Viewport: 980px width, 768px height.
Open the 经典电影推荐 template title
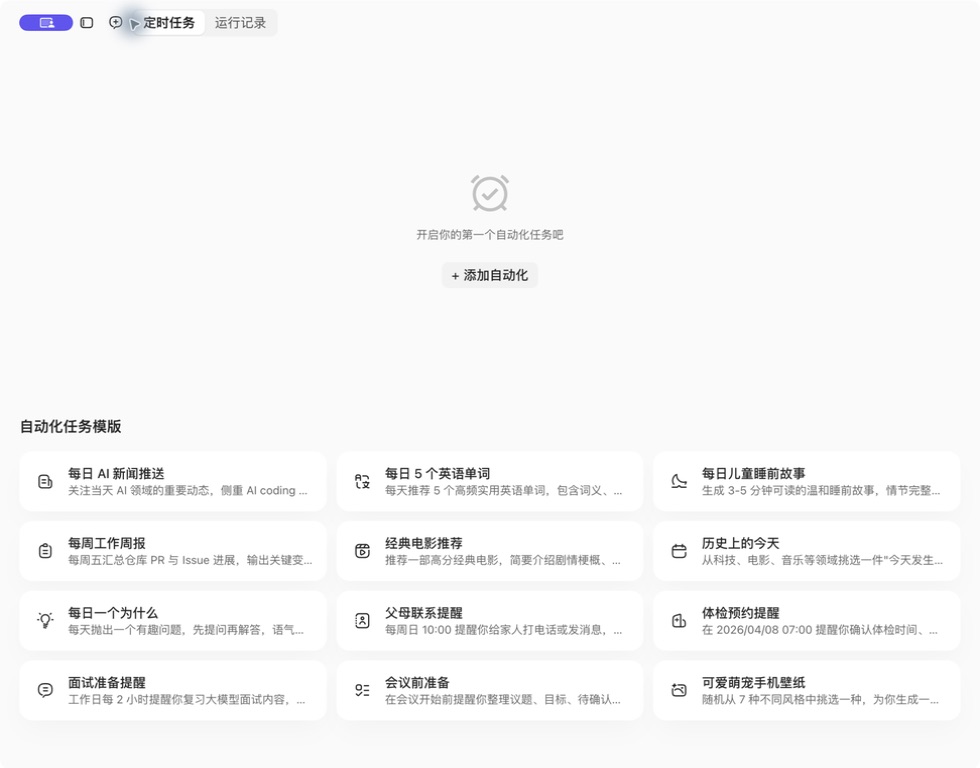point(424,544)
